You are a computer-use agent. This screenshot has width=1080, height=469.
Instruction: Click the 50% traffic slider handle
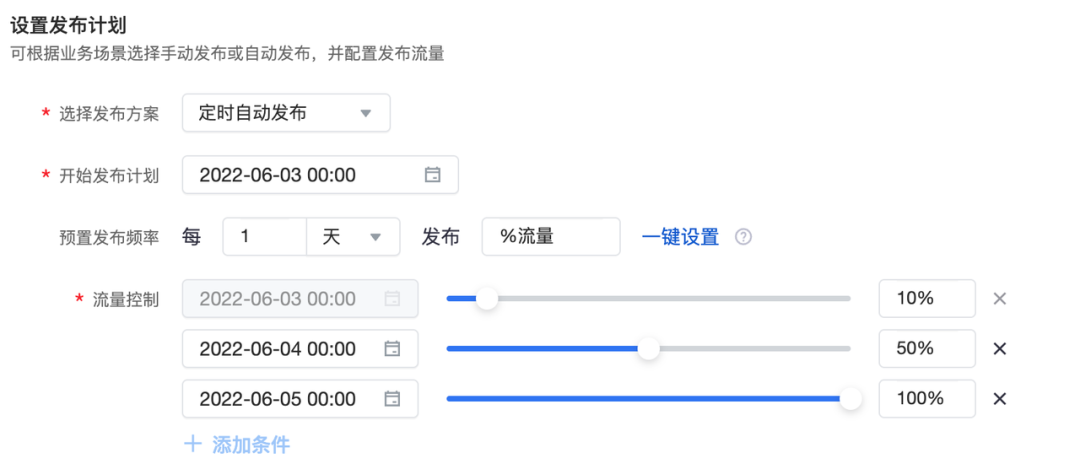coord(649,348)
